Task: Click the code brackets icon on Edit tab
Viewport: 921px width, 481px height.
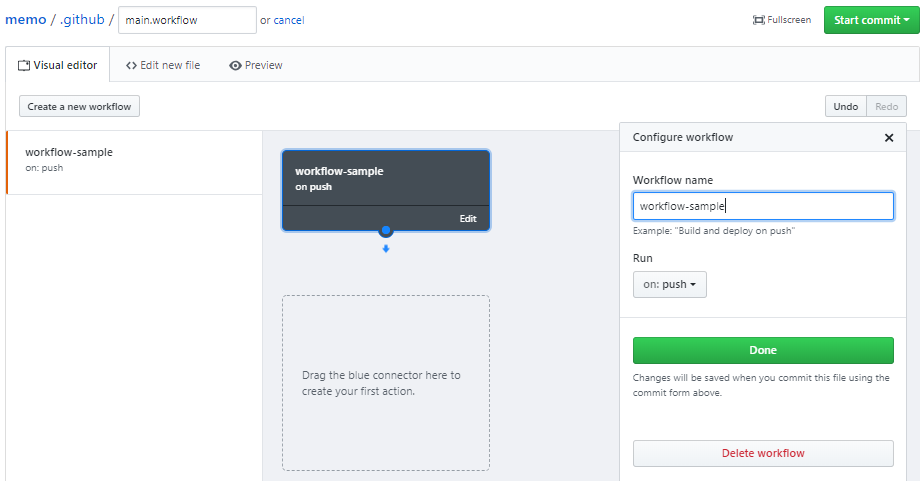Action: [x=131, y=65]
